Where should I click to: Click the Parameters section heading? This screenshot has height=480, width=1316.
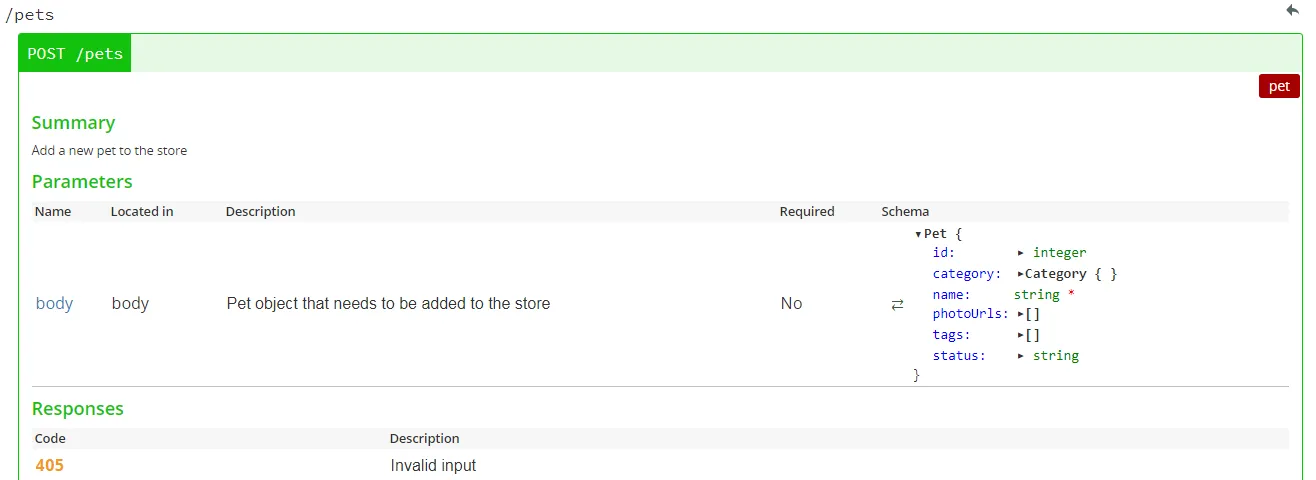coord(82,181)
